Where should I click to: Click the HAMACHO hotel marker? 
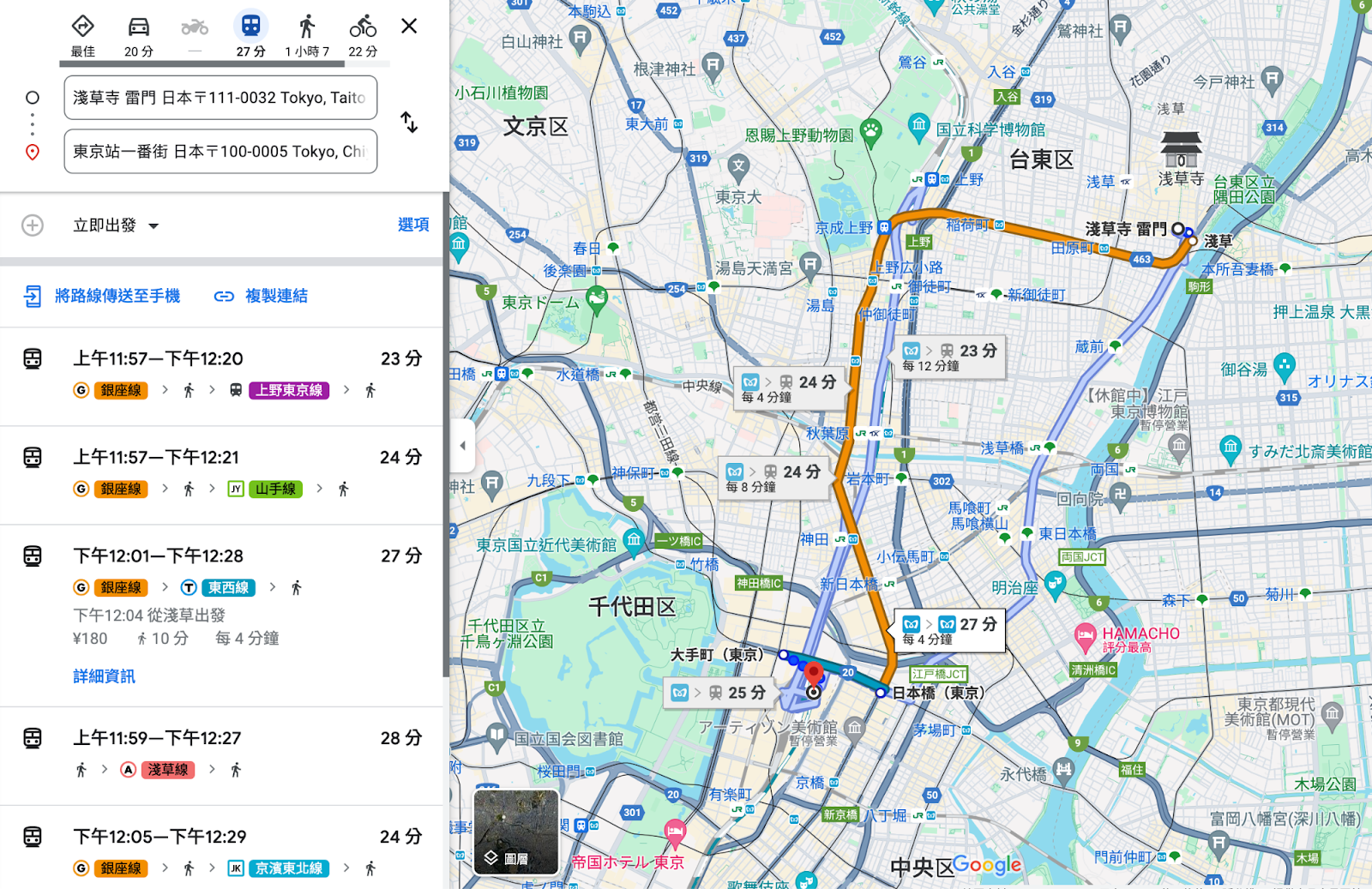(1085, 636)
